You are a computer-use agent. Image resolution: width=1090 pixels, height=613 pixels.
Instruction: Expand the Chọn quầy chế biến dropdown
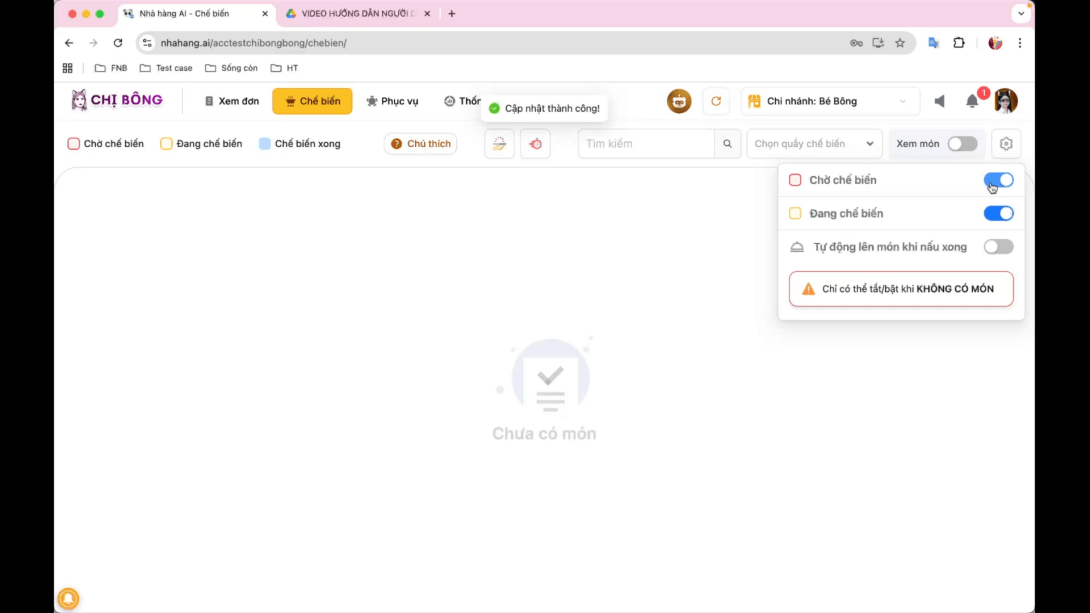(814, 144)
